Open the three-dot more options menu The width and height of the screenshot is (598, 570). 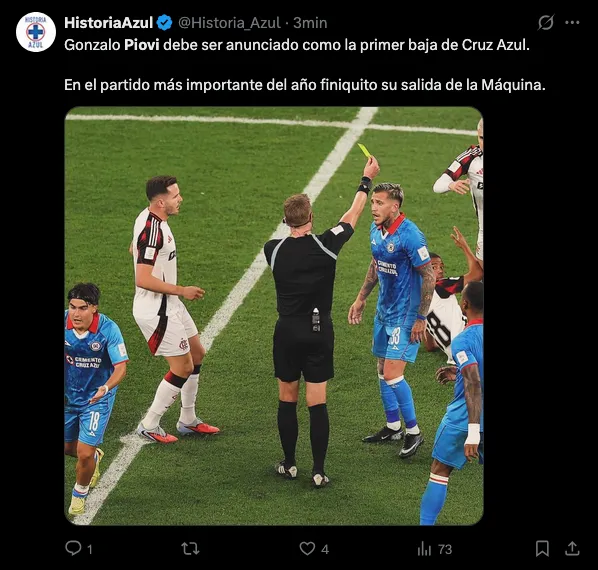(x=572, y=22)
